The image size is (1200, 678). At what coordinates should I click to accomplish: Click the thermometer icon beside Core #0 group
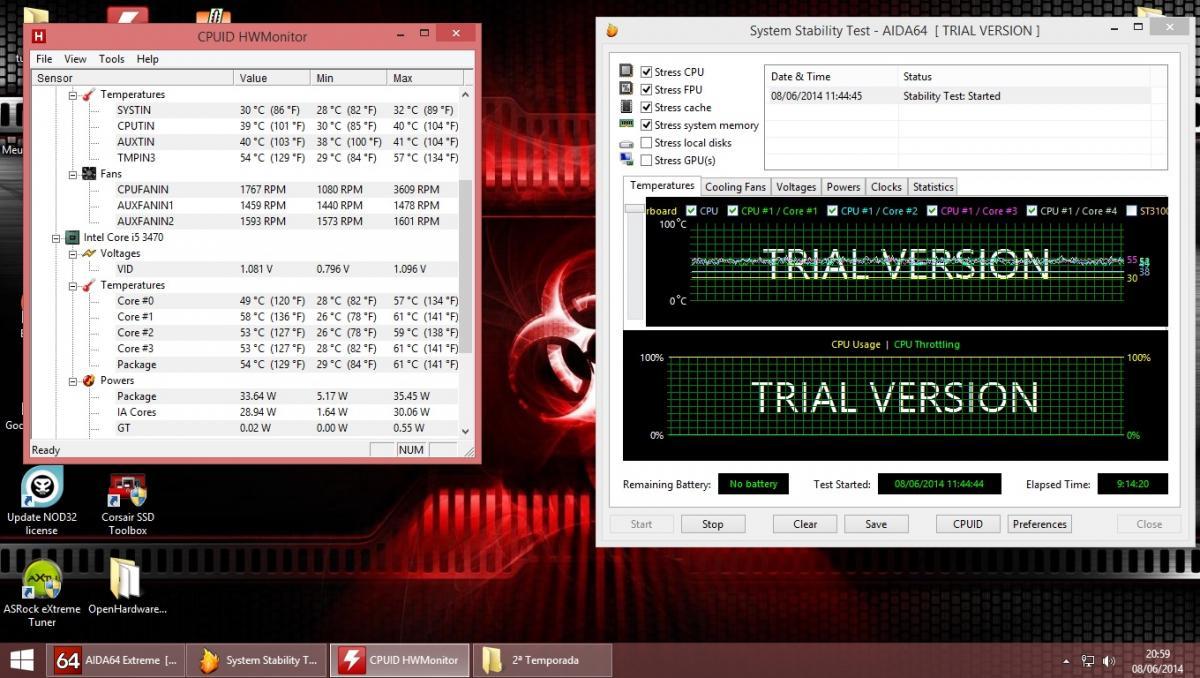88,285
